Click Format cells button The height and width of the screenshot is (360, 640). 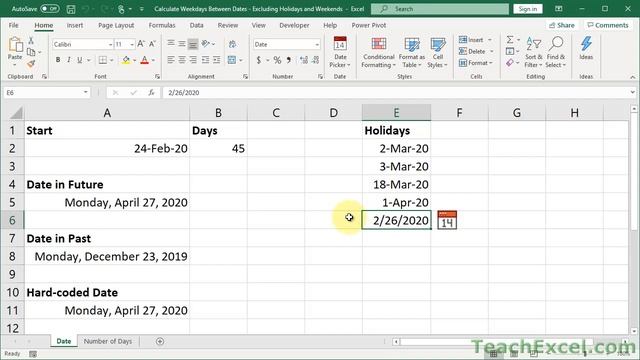tap(476, 62)
